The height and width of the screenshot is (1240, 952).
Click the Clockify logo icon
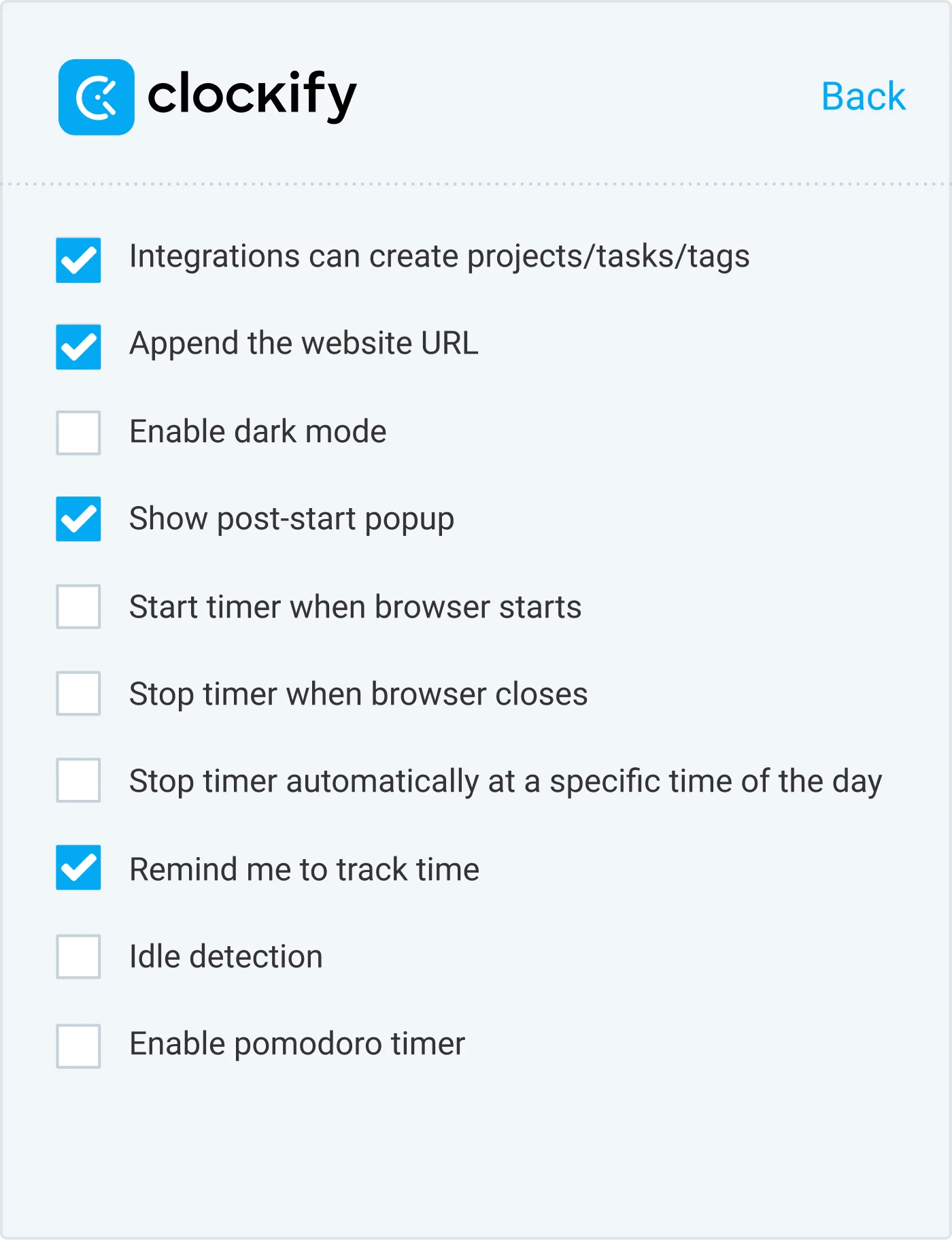click(97, 96)
